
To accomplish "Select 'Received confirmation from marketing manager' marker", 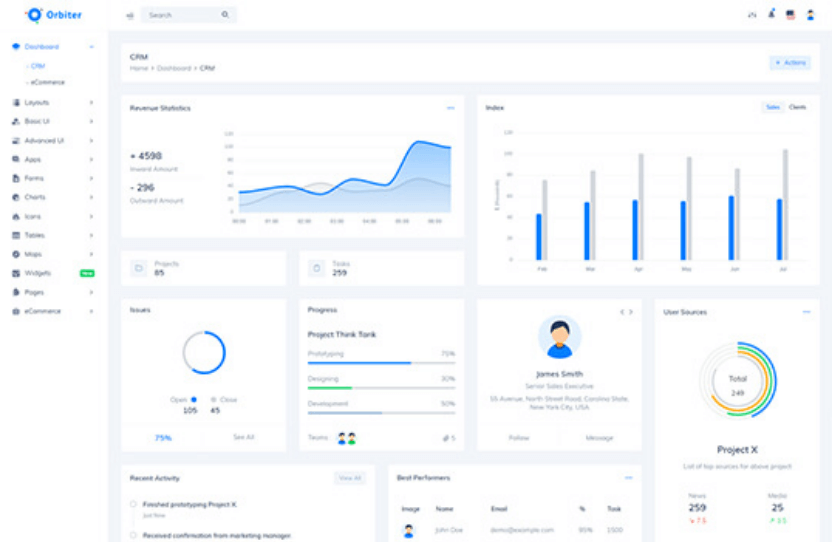I will coord(133,535).
